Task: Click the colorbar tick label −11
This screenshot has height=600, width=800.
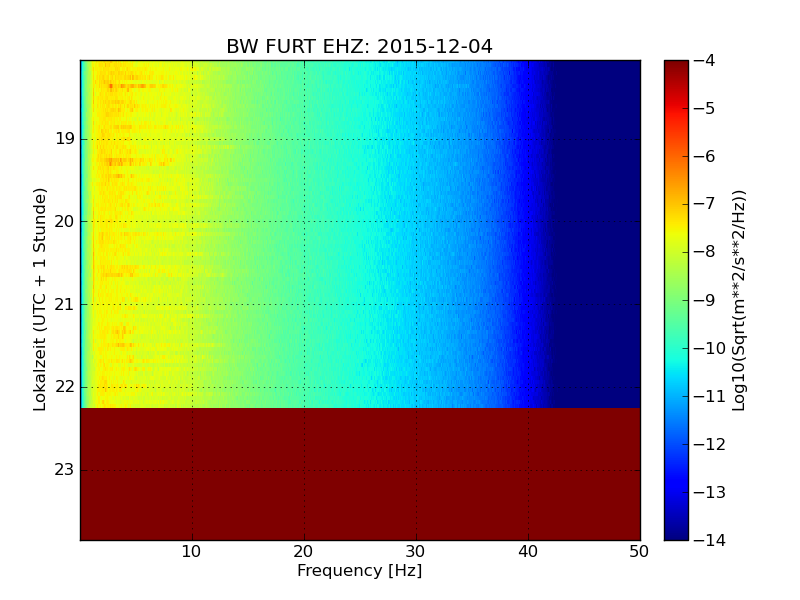Action: (x=710, y=396)
